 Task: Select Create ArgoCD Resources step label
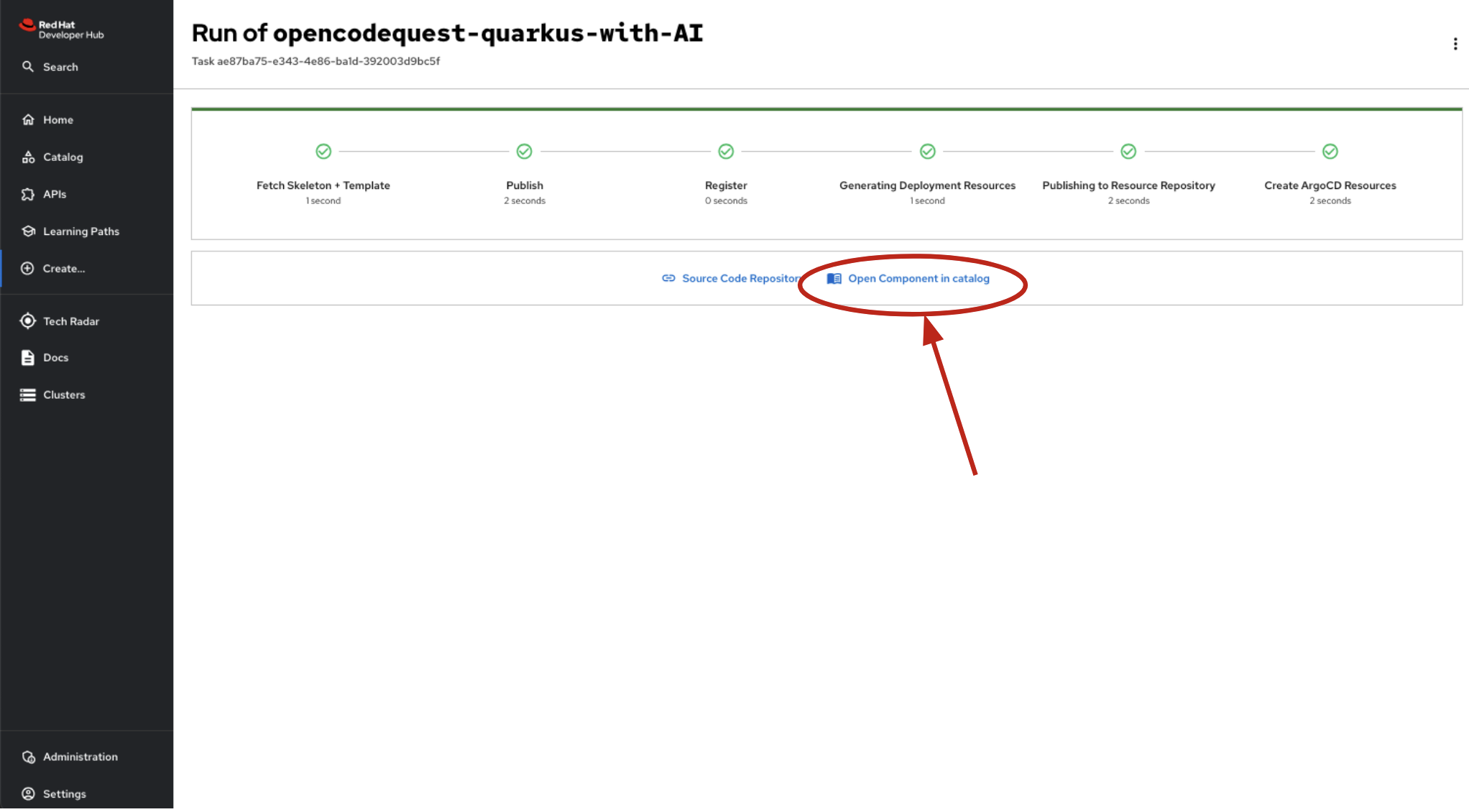point(1330,185)
